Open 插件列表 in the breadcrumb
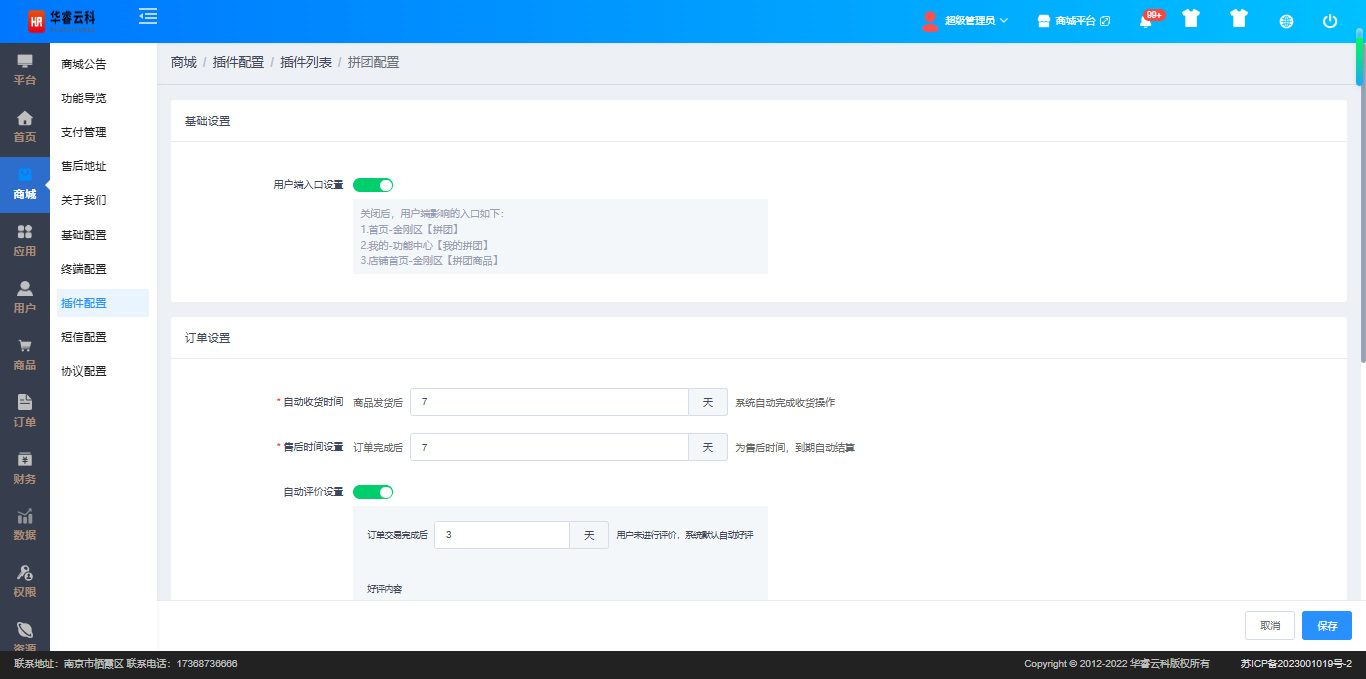Image resolution: width=1366 pixels, height=679 pixels. click(x=306, y=62)
